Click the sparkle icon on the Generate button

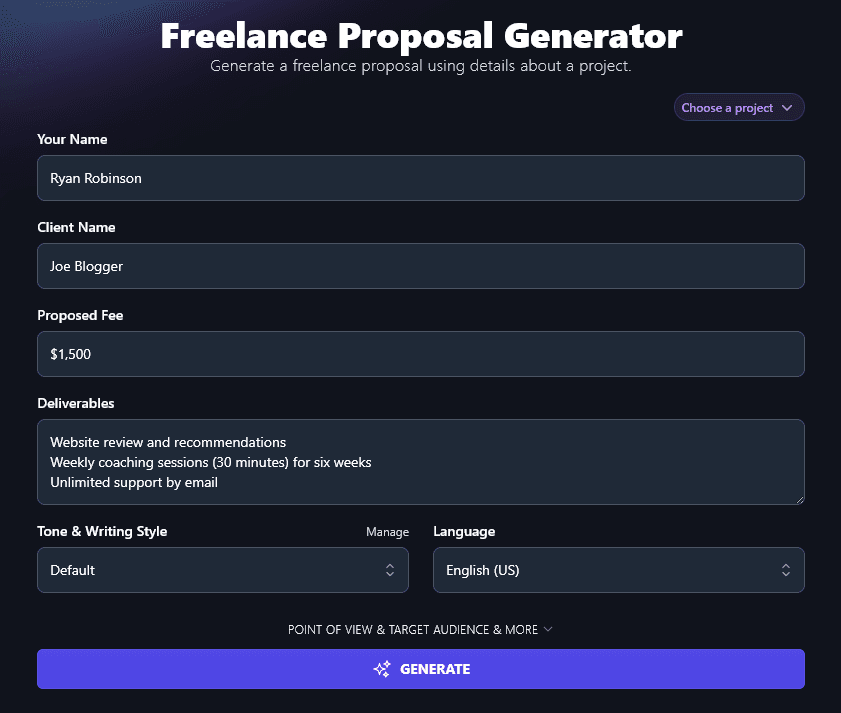pos(381,669)
